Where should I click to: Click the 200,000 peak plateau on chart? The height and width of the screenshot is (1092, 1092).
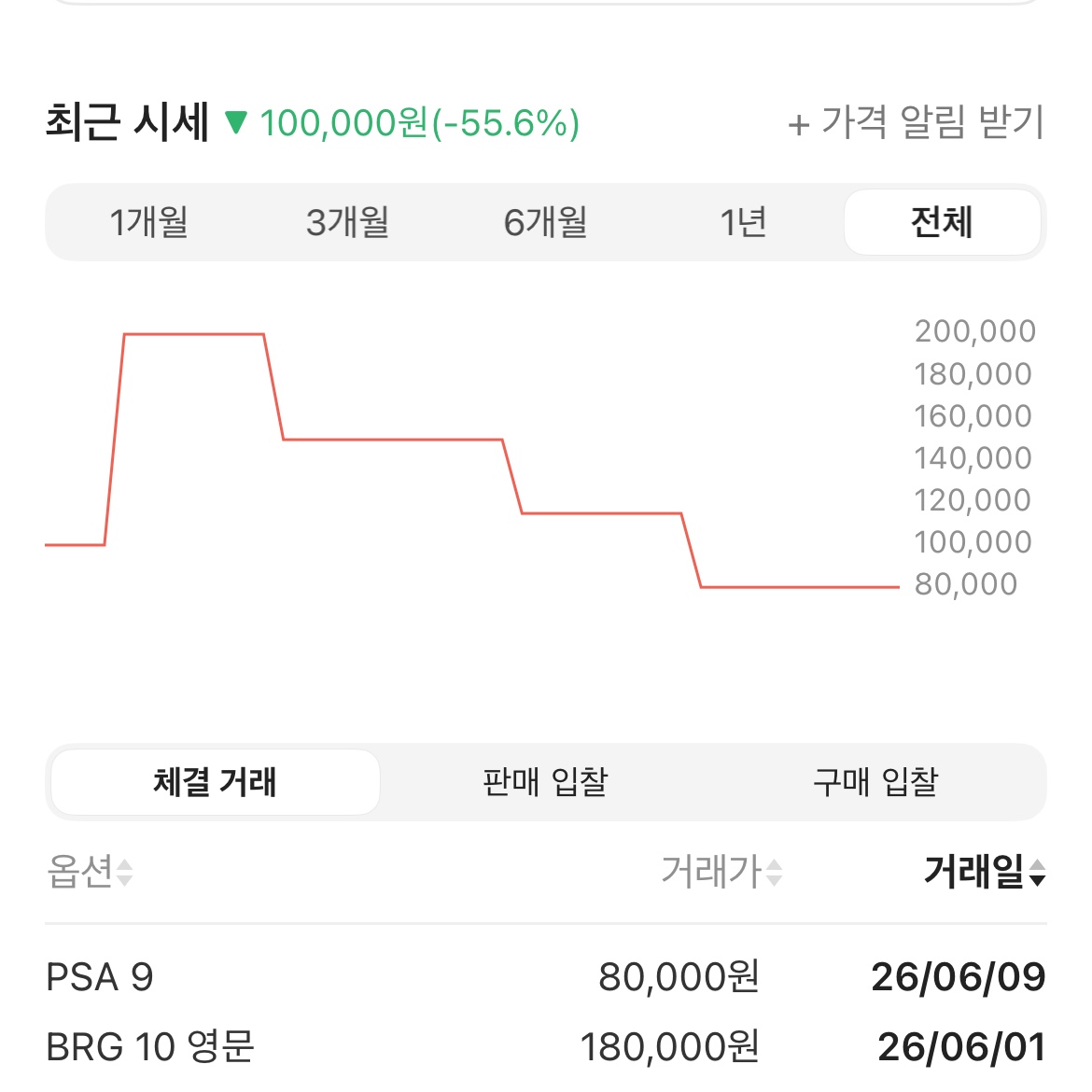point(193,334)
